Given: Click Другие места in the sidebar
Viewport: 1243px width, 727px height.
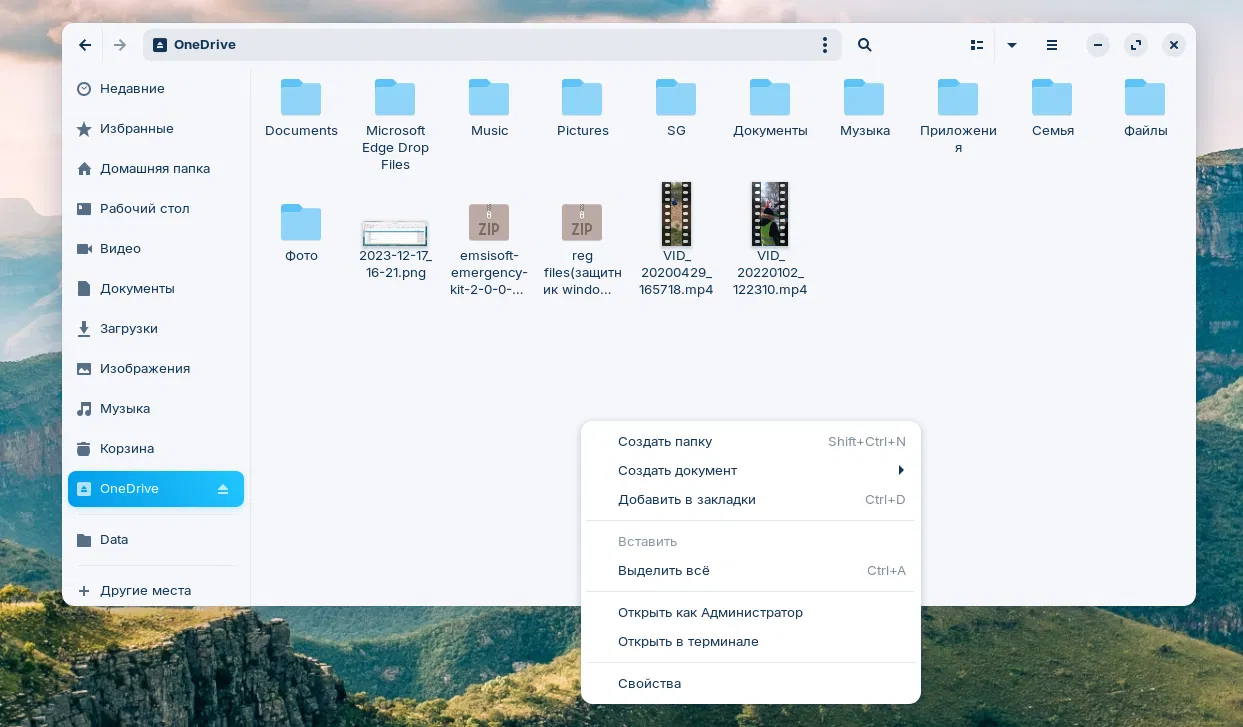Looking at the screenshot, I should click(156, 591).
